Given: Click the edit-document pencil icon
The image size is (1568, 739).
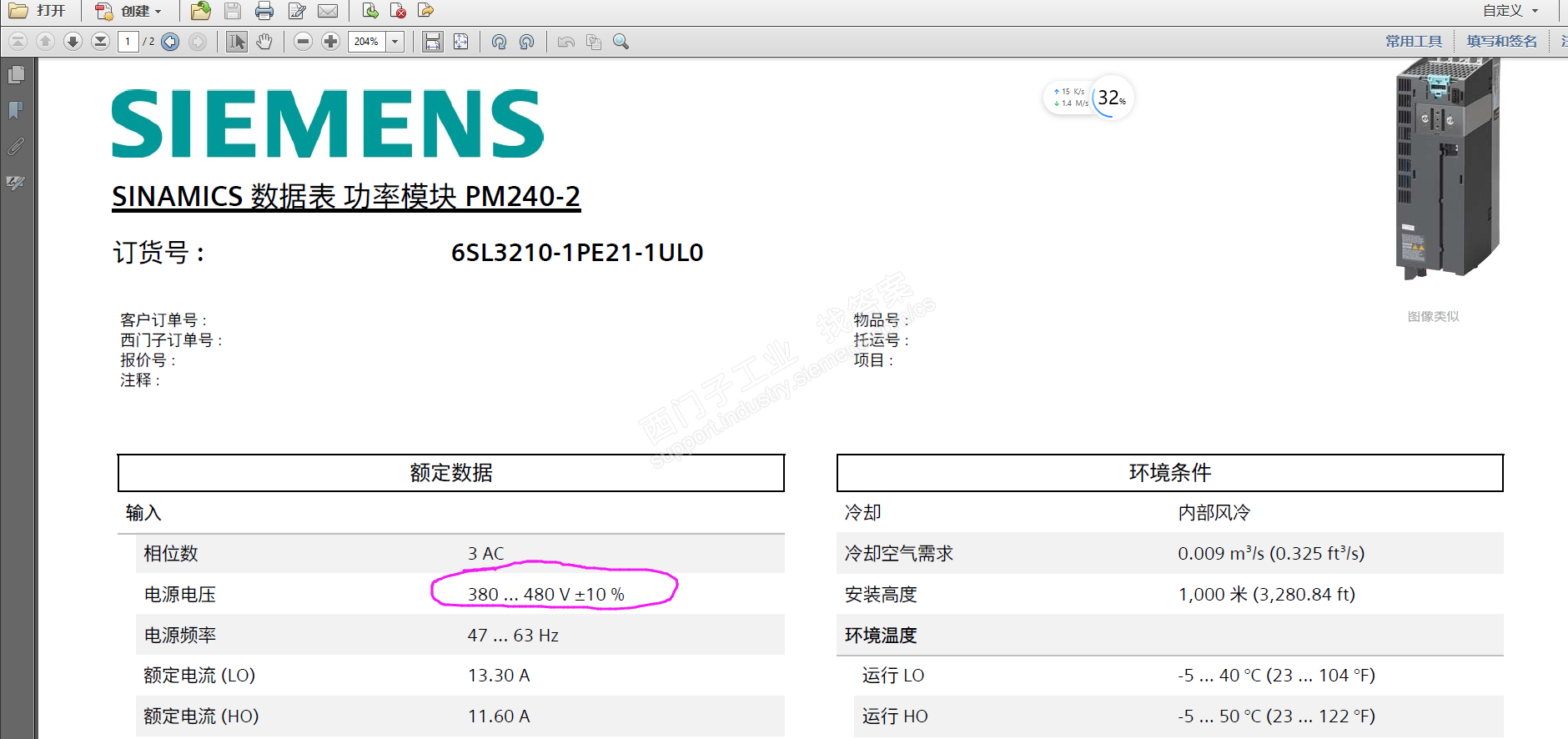Looking at the screenshot, I should click(297, 11).
